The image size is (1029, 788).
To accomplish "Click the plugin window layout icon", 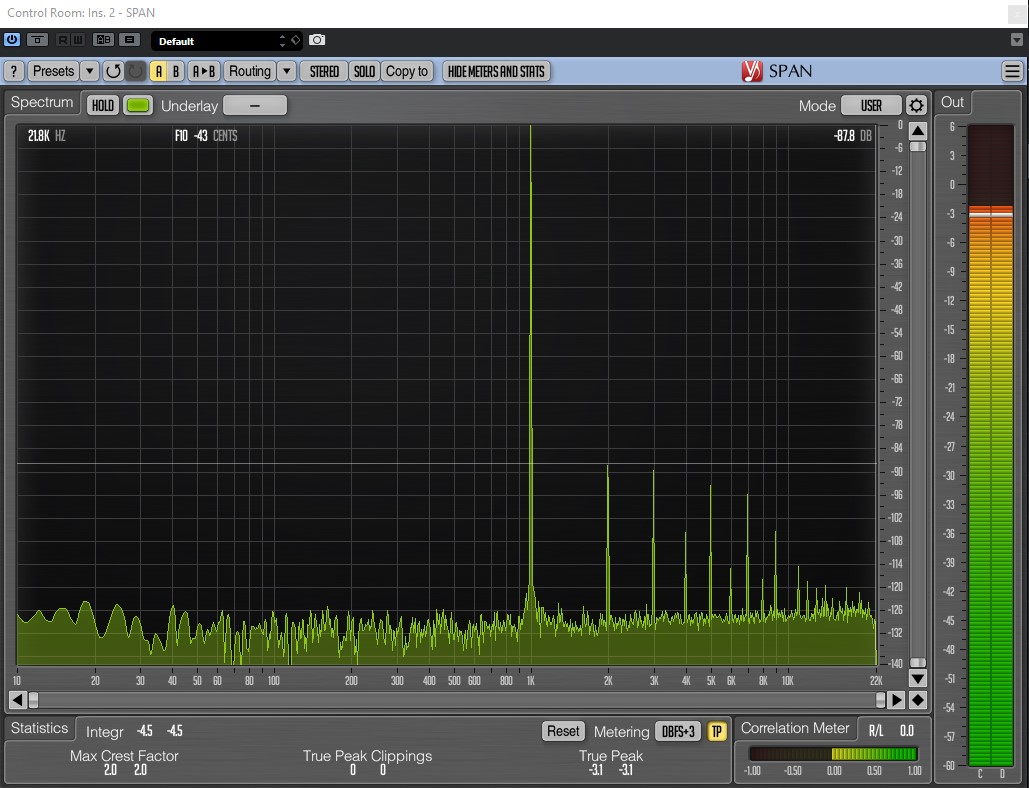I will coord(37,39).
